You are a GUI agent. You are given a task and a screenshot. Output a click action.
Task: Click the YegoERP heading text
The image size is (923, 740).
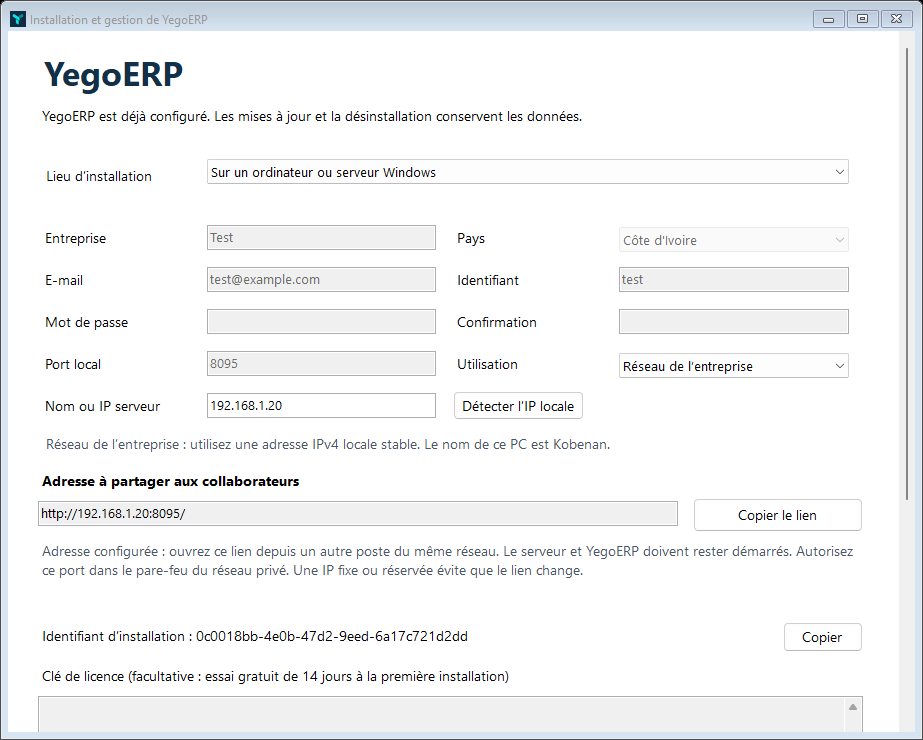click(114, 75)
